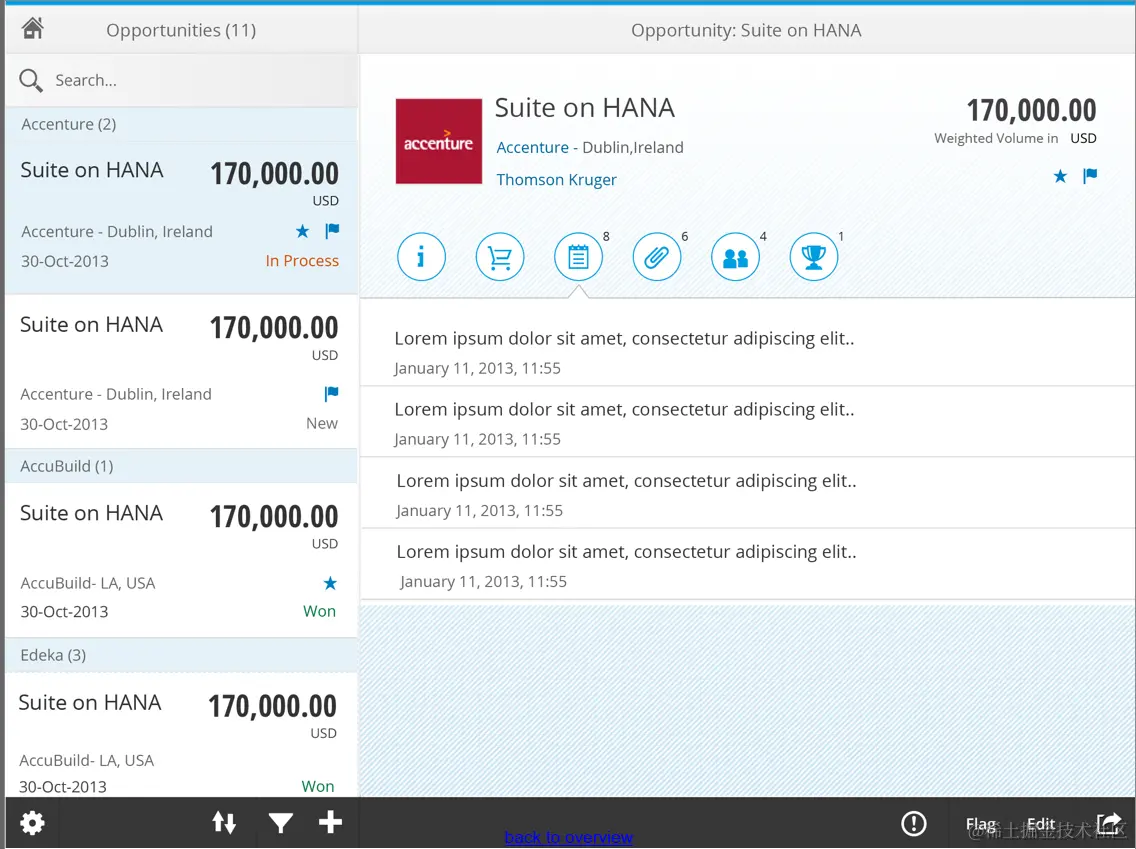Open the alert exclamation icon in footer
This screenshot has width=1136, height=849.
[914, 824]
